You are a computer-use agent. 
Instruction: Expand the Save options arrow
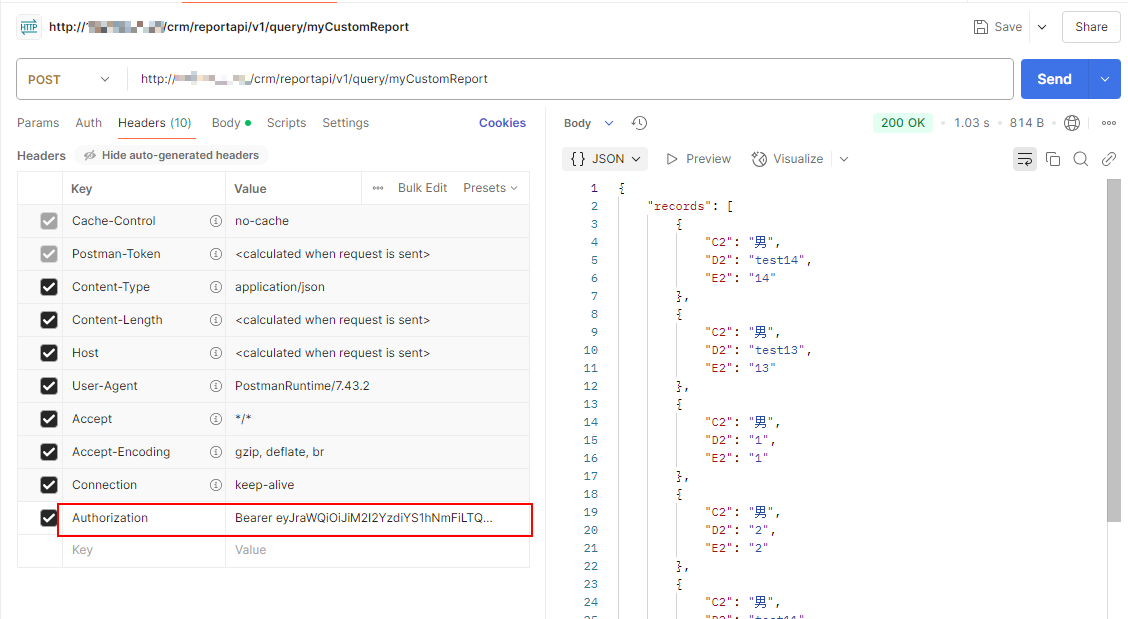coord(1042,27)
